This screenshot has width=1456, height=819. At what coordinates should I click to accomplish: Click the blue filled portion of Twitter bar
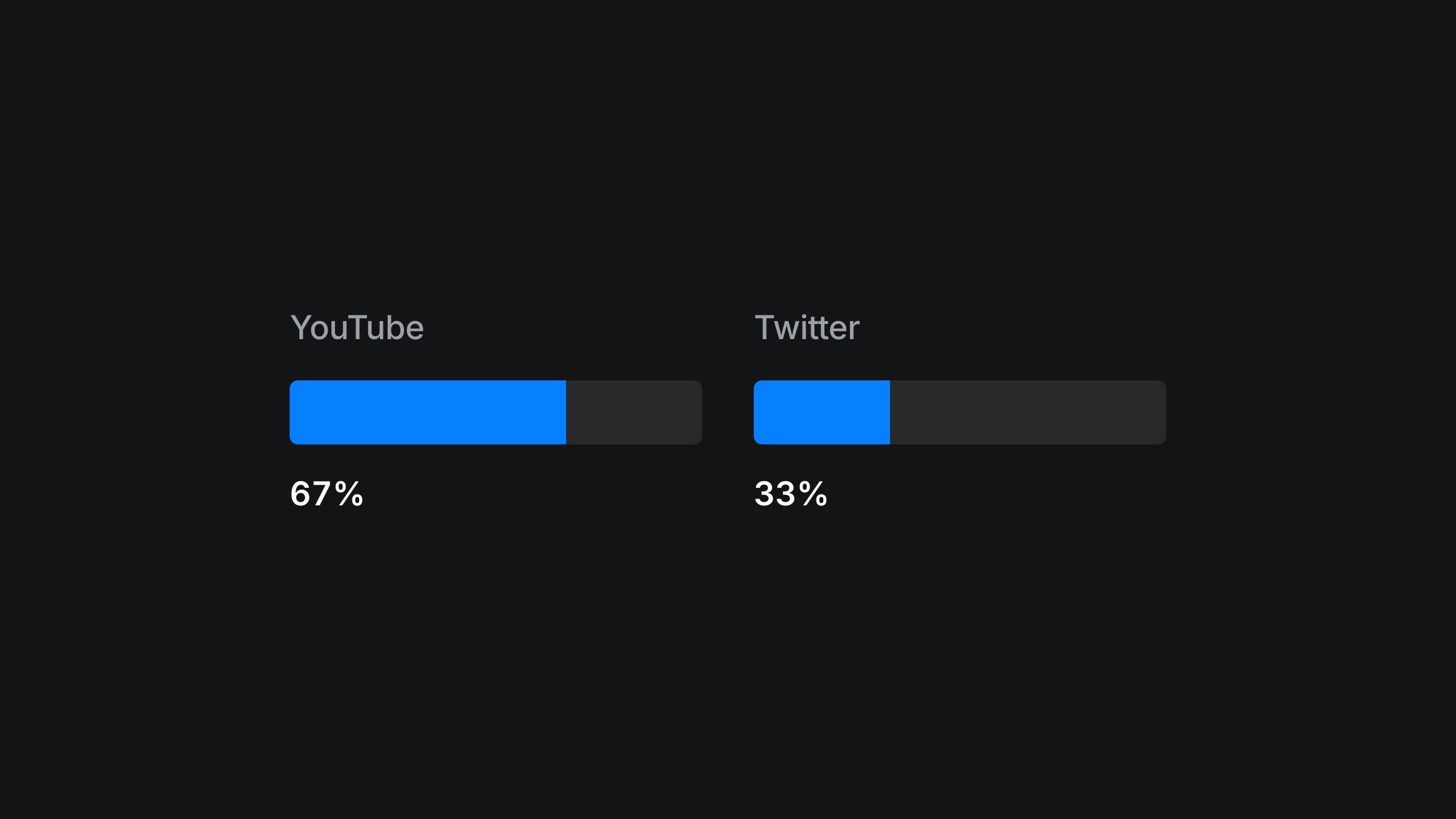tap(821, 413)
